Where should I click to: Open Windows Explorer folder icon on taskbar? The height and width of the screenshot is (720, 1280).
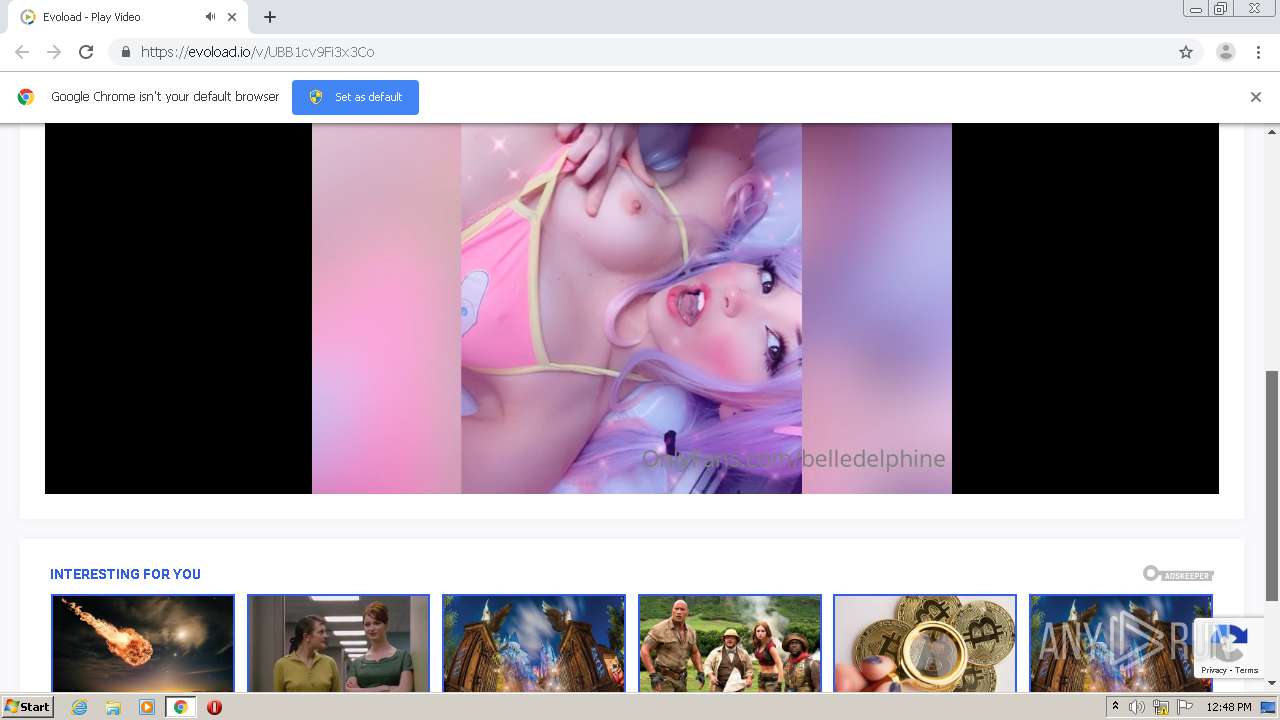113,707
